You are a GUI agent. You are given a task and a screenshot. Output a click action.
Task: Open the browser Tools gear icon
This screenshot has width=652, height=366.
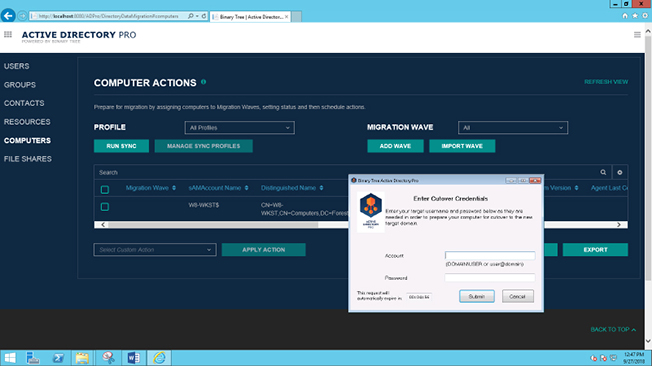pos(645,16)
